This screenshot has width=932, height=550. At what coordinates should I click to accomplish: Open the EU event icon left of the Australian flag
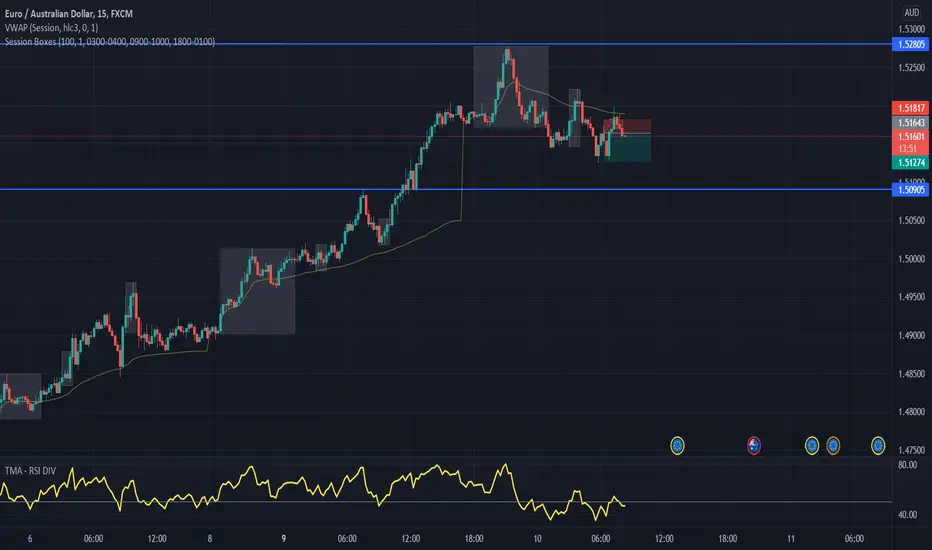click(677, 445)
